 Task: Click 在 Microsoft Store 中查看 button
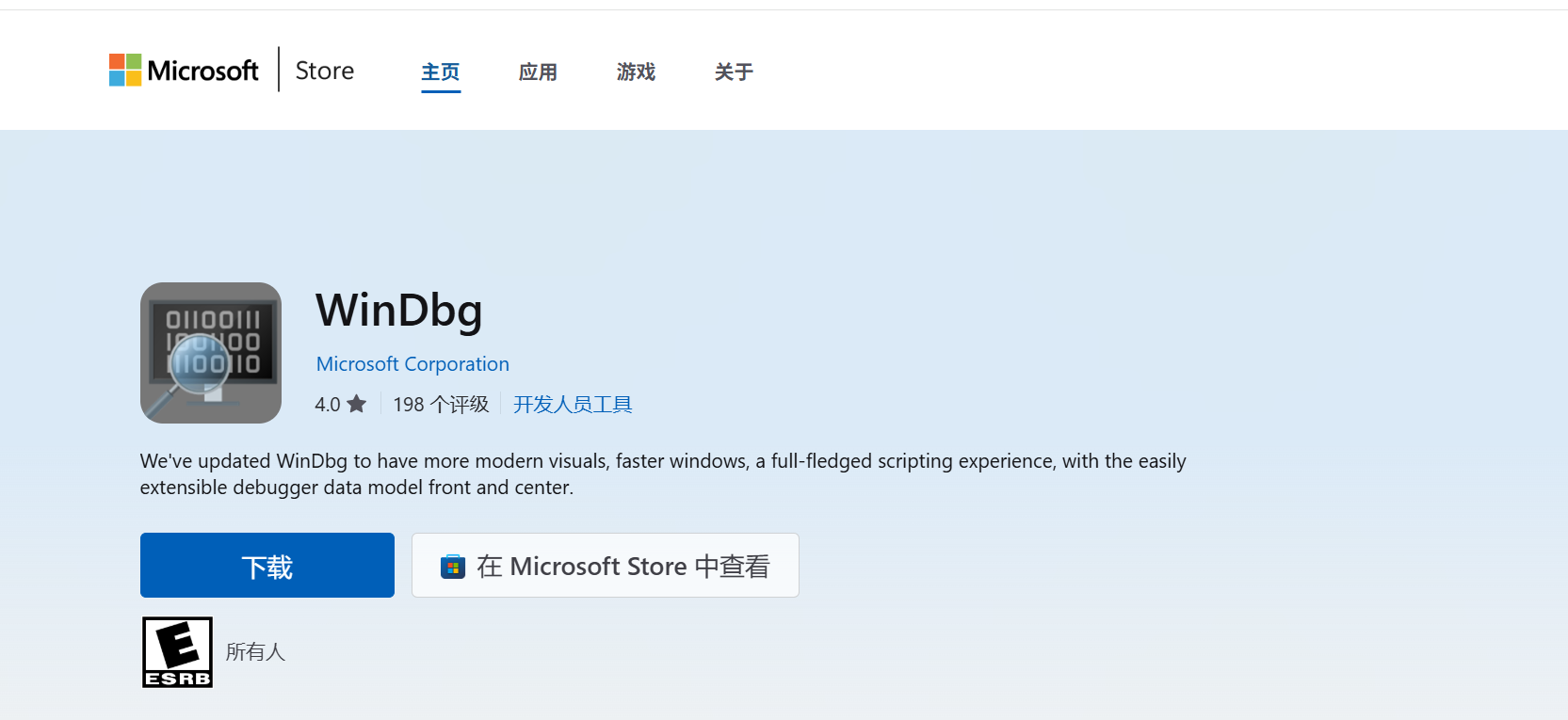[x=606, y=566]
